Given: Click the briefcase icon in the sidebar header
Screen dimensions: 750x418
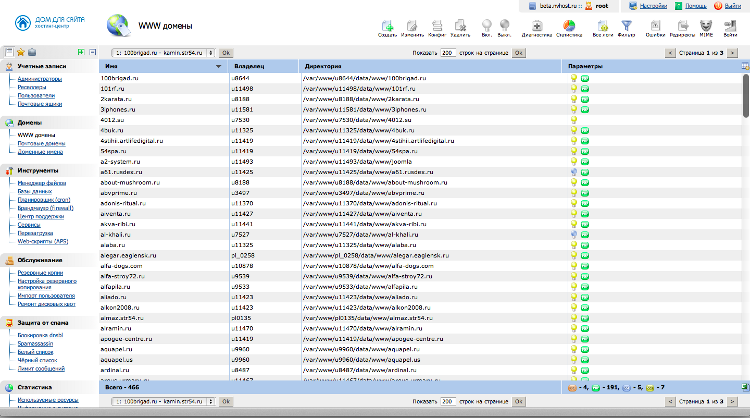Looking at the screenshot, I should click(x=32, y=52).
